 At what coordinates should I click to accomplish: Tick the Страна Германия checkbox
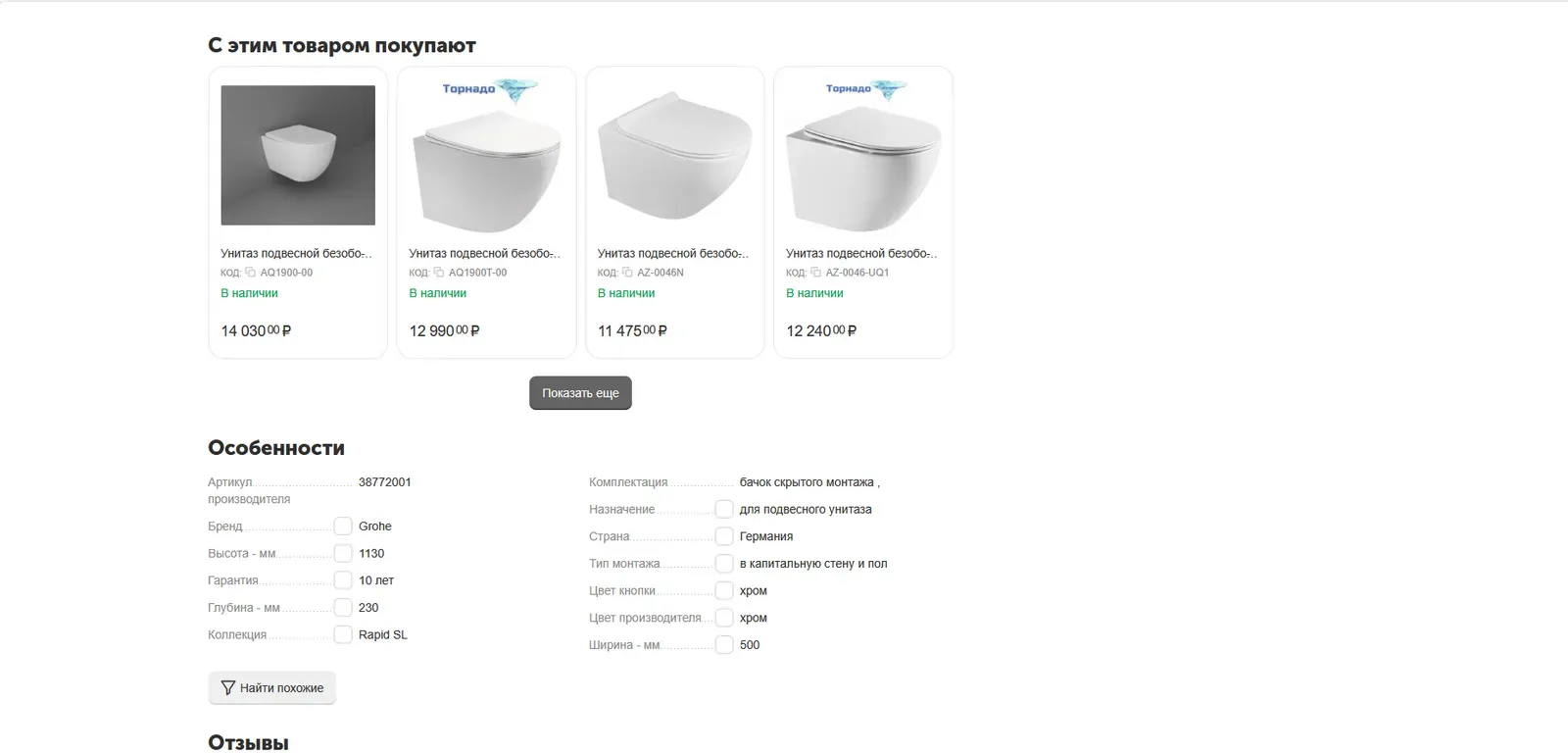(724, 536)
